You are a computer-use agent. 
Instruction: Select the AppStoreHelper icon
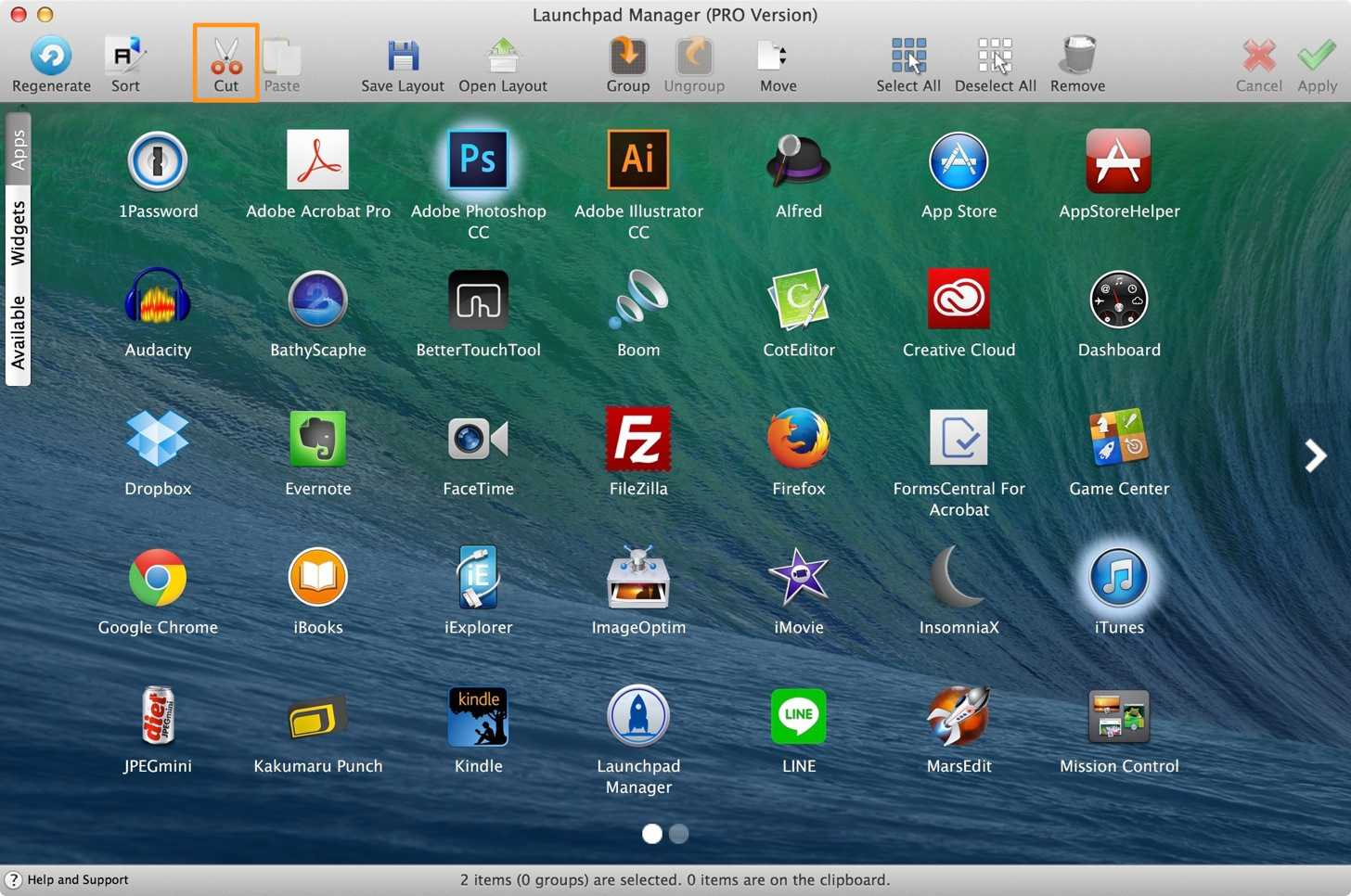[x=1119, y=160]
